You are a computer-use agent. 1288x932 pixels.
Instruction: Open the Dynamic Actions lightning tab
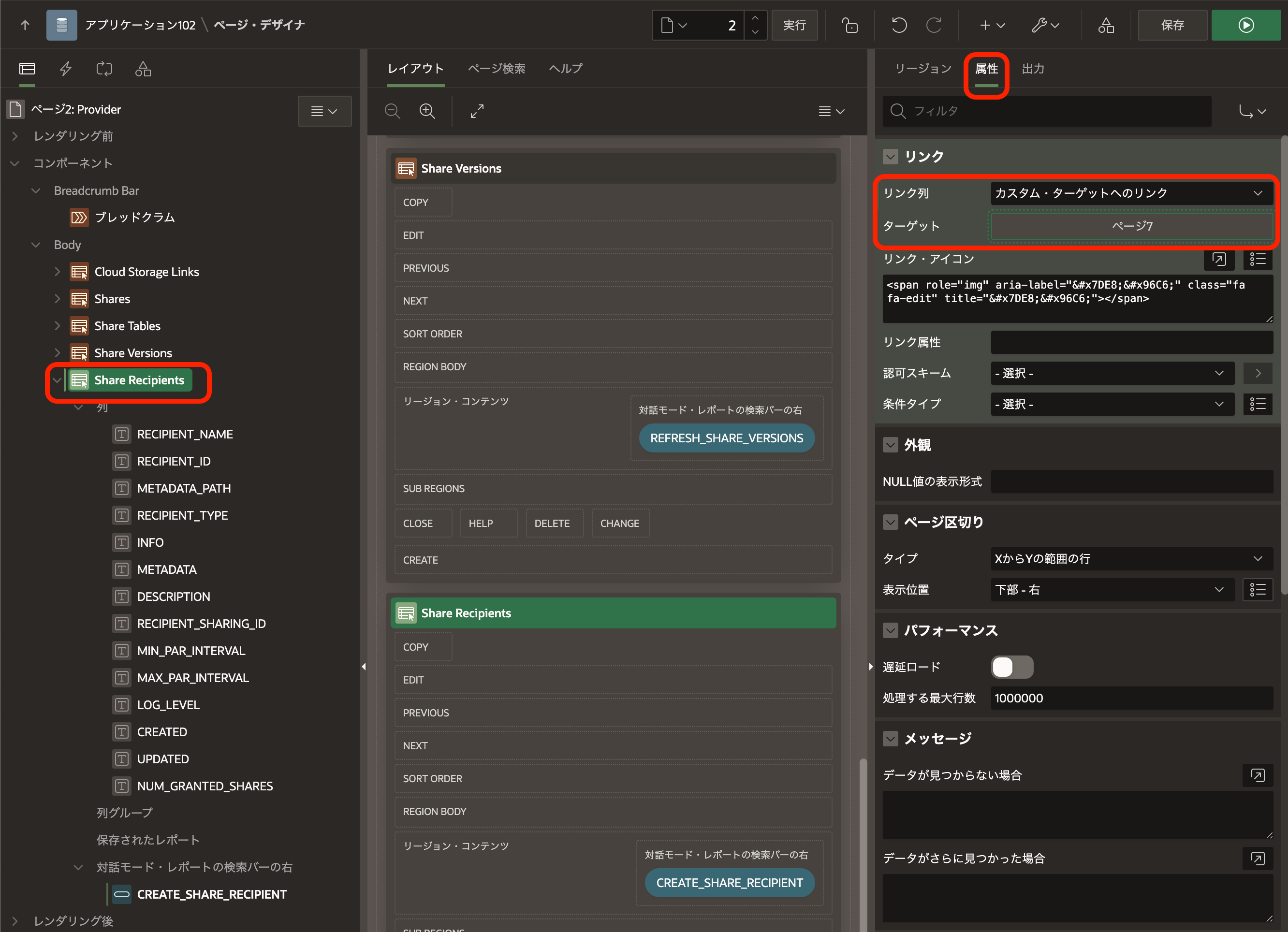[x=66, y=69]
